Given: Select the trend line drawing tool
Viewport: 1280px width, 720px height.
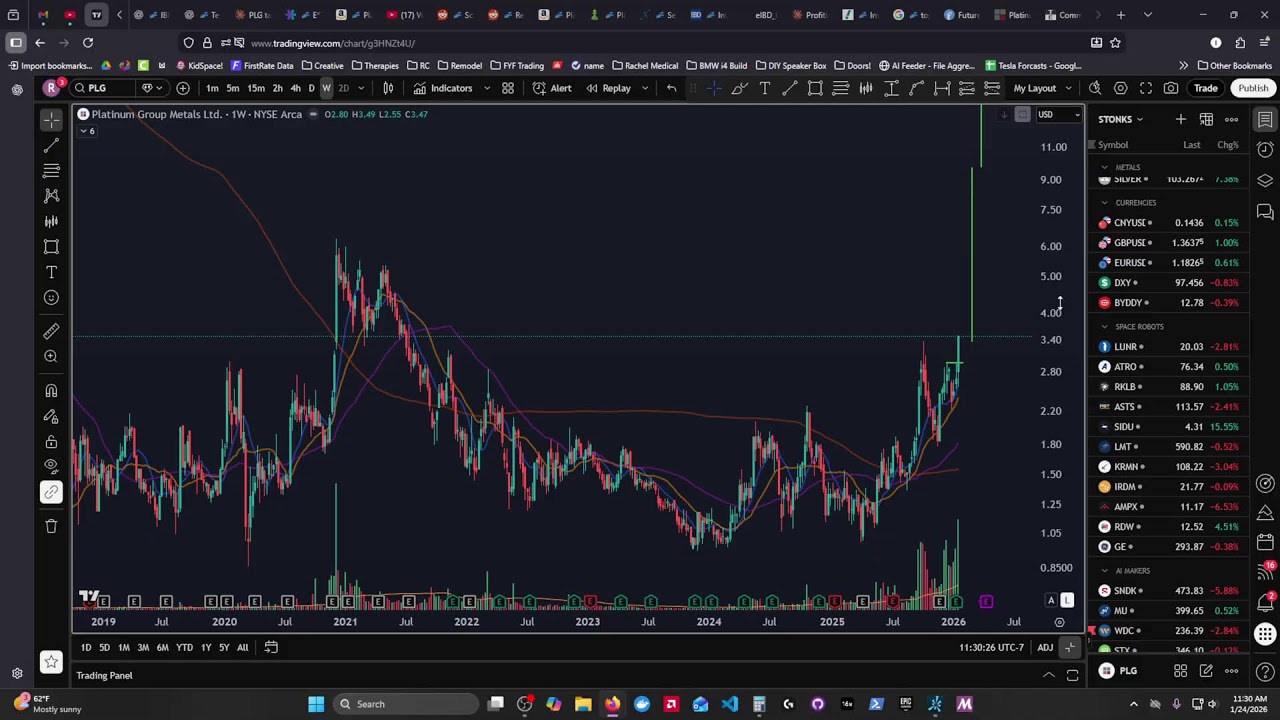Looking at the screenshot, I should pos(51,146).
